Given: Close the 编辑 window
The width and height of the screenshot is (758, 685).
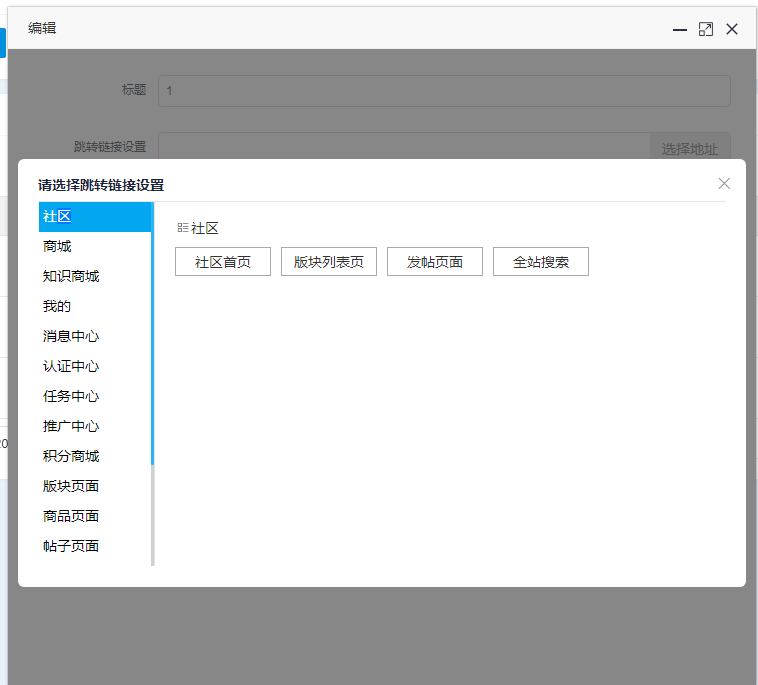Looking at the screenshot, I should tap(732, 29).
